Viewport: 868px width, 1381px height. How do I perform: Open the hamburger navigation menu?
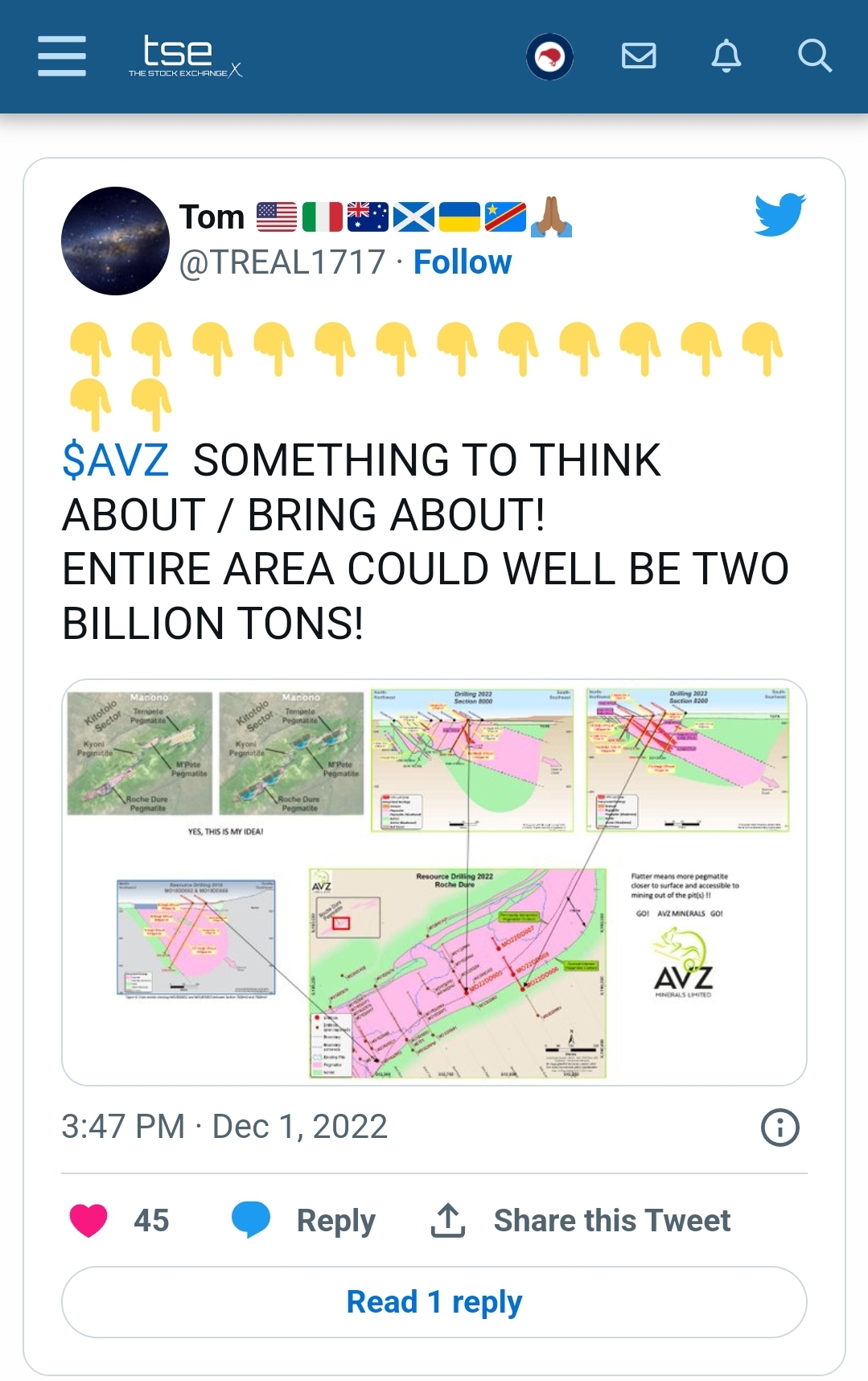[62, 56]
